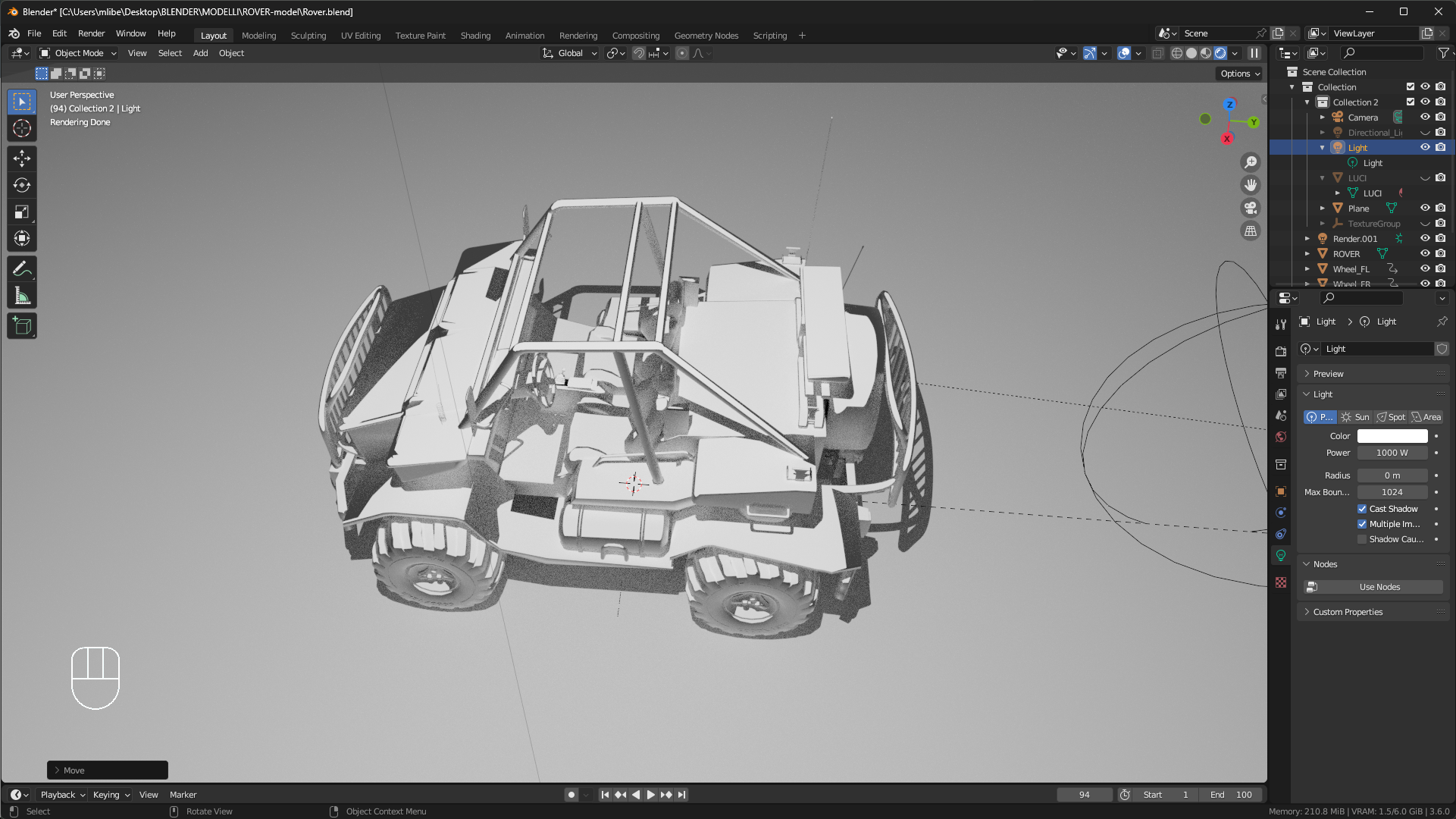The height and width of the screenshot is (819, 1456).
Task: Select the Annotate pencil tool
Action: click(x=22, y=269)
